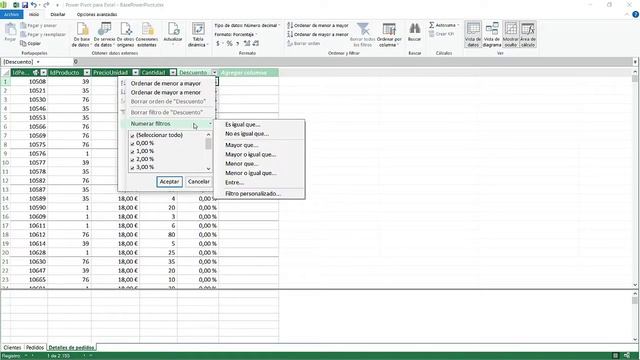
Task: Toggle Mostrar oculto view
Action: coord(511,34)
